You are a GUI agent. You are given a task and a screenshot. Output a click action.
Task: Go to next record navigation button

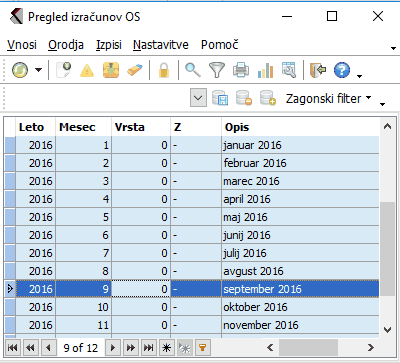click(113, 348)
